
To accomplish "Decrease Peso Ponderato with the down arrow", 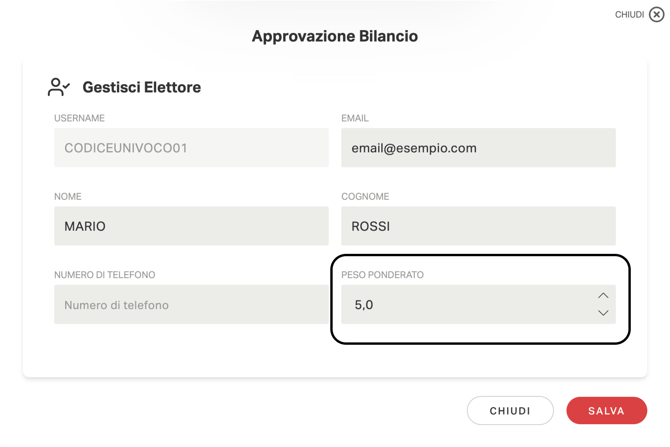I will [x=603, y=313].
